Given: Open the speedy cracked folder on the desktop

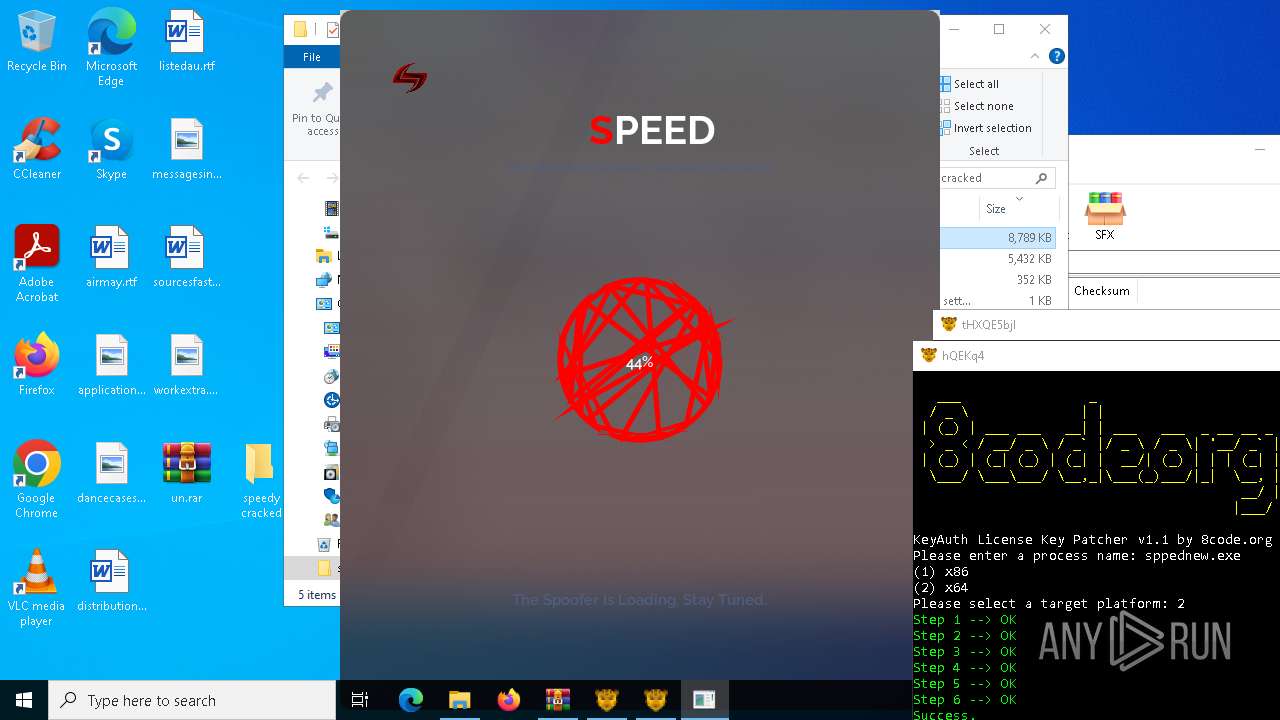Looking at the screenshot, I should point(260,480).
